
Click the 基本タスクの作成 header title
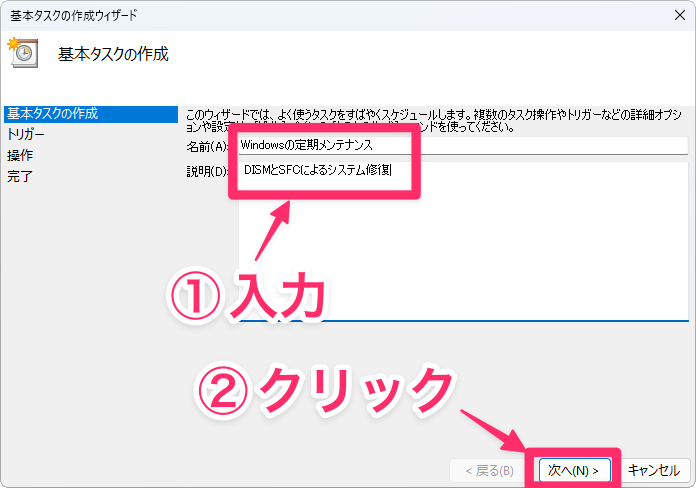coord(113,54)
